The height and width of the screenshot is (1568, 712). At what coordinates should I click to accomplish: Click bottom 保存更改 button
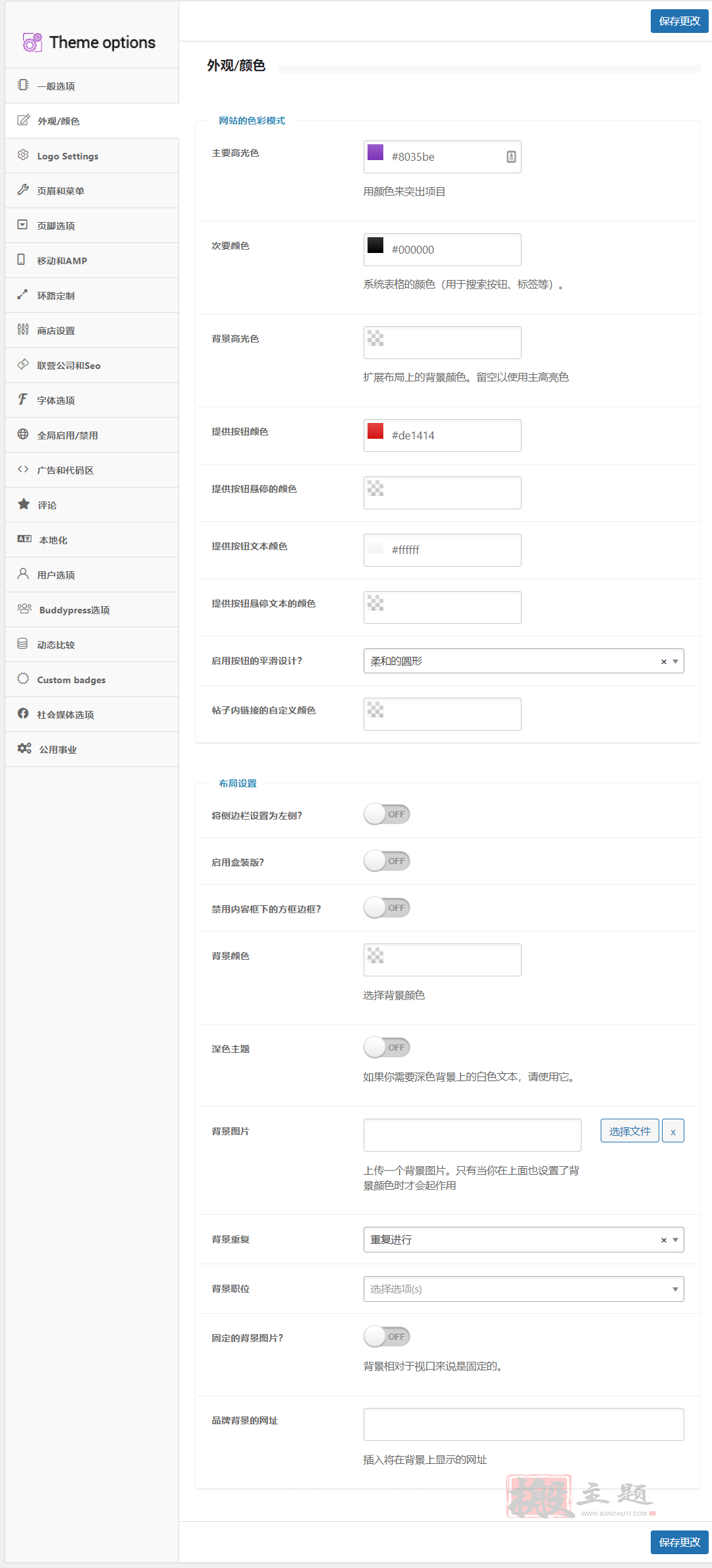coord(680,1542)
